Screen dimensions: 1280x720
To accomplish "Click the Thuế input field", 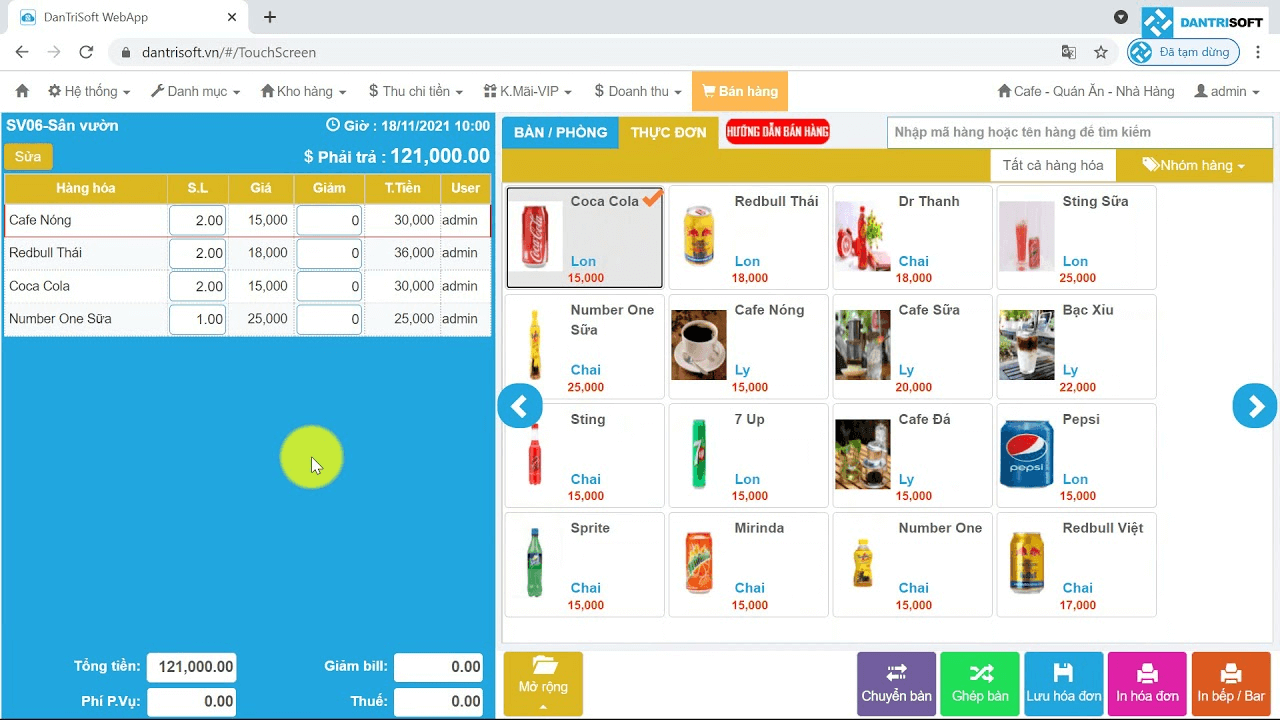I will coord(439,701).
